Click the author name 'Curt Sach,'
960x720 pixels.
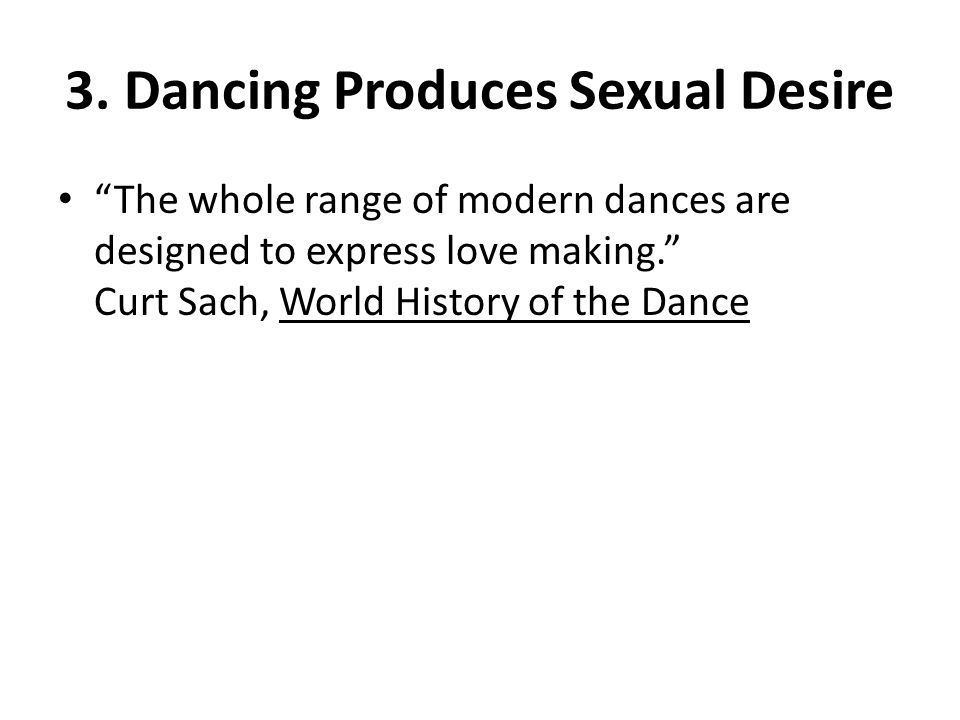(x=182, y=302)
